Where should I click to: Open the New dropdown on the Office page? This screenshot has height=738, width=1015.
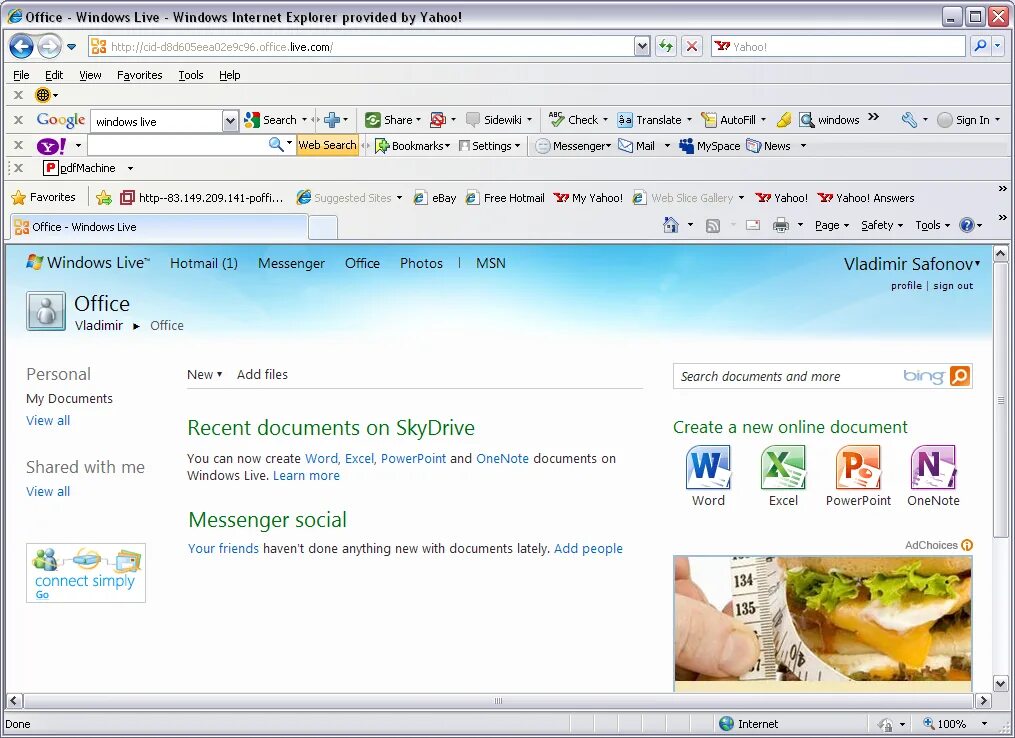205,374
